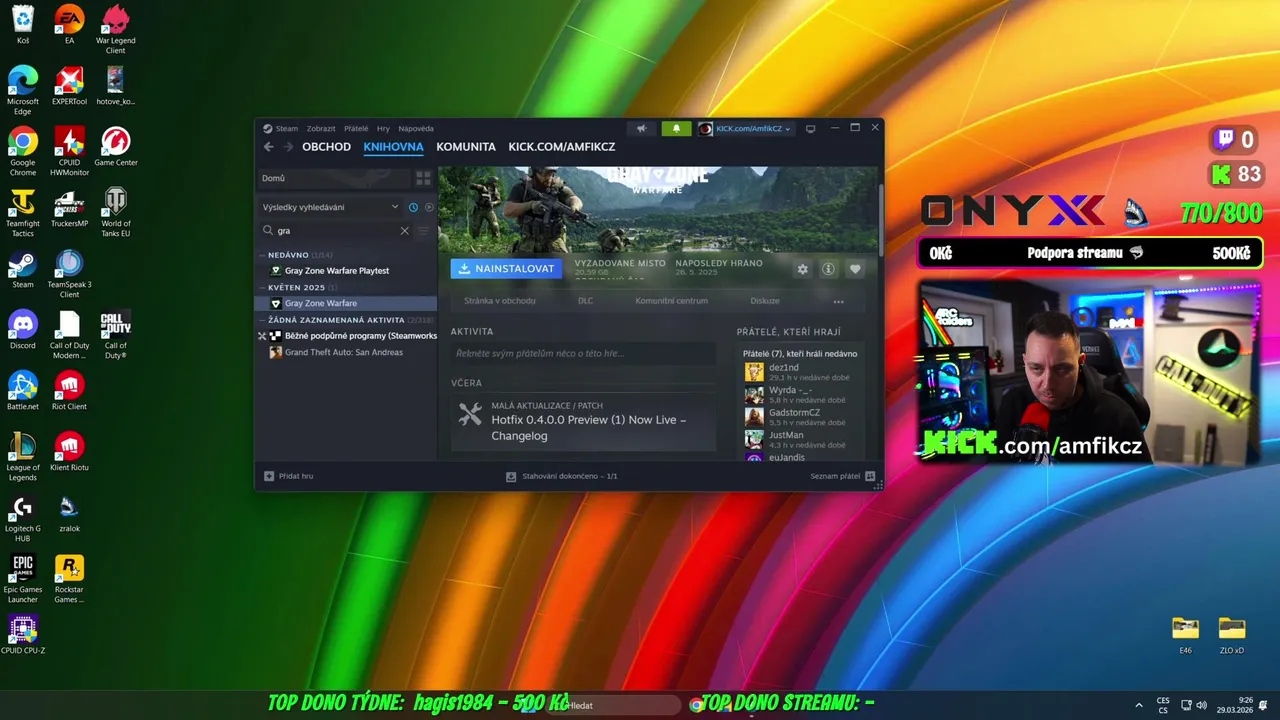Clear the library search text with X
The image size is (1280, 720).
[x=404, y=230]
